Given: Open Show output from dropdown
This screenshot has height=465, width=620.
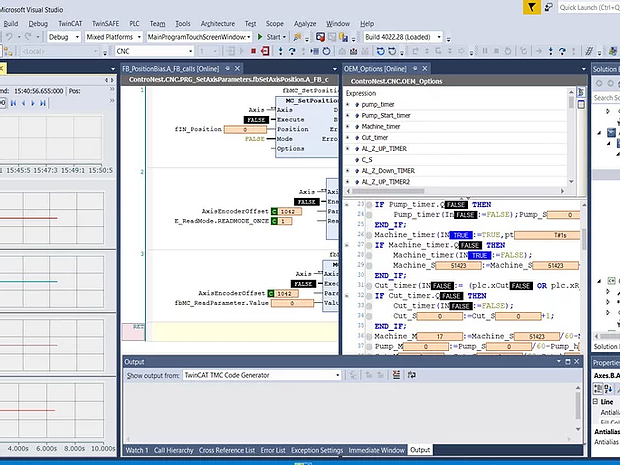Looking at the screenshot, I should tap(262, 375).
